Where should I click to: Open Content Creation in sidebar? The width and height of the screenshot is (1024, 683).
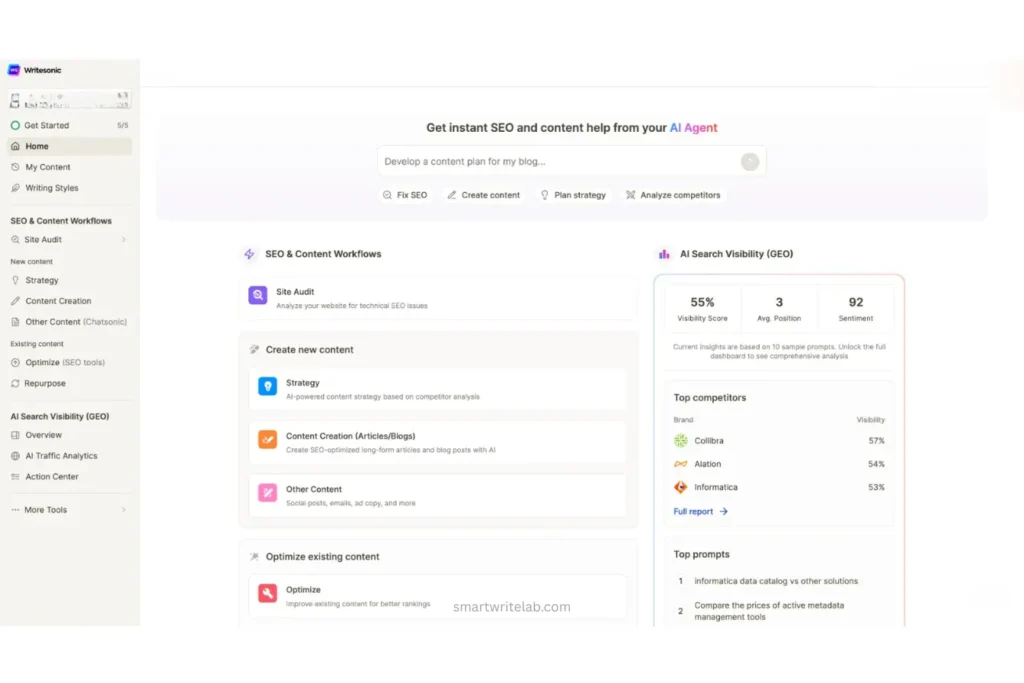[69, 301]
